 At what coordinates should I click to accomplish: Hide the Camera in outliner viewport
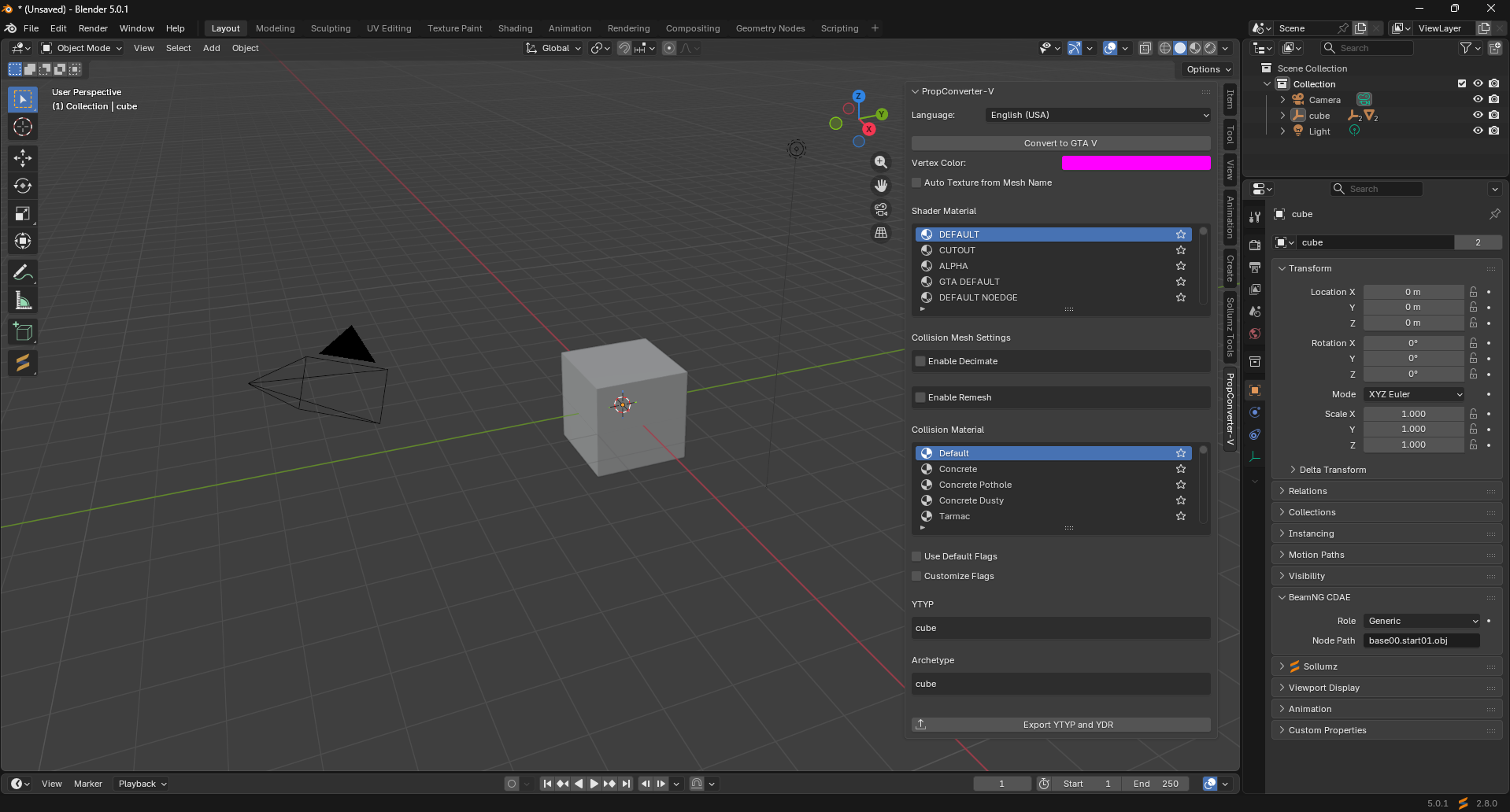(1478, 100)
